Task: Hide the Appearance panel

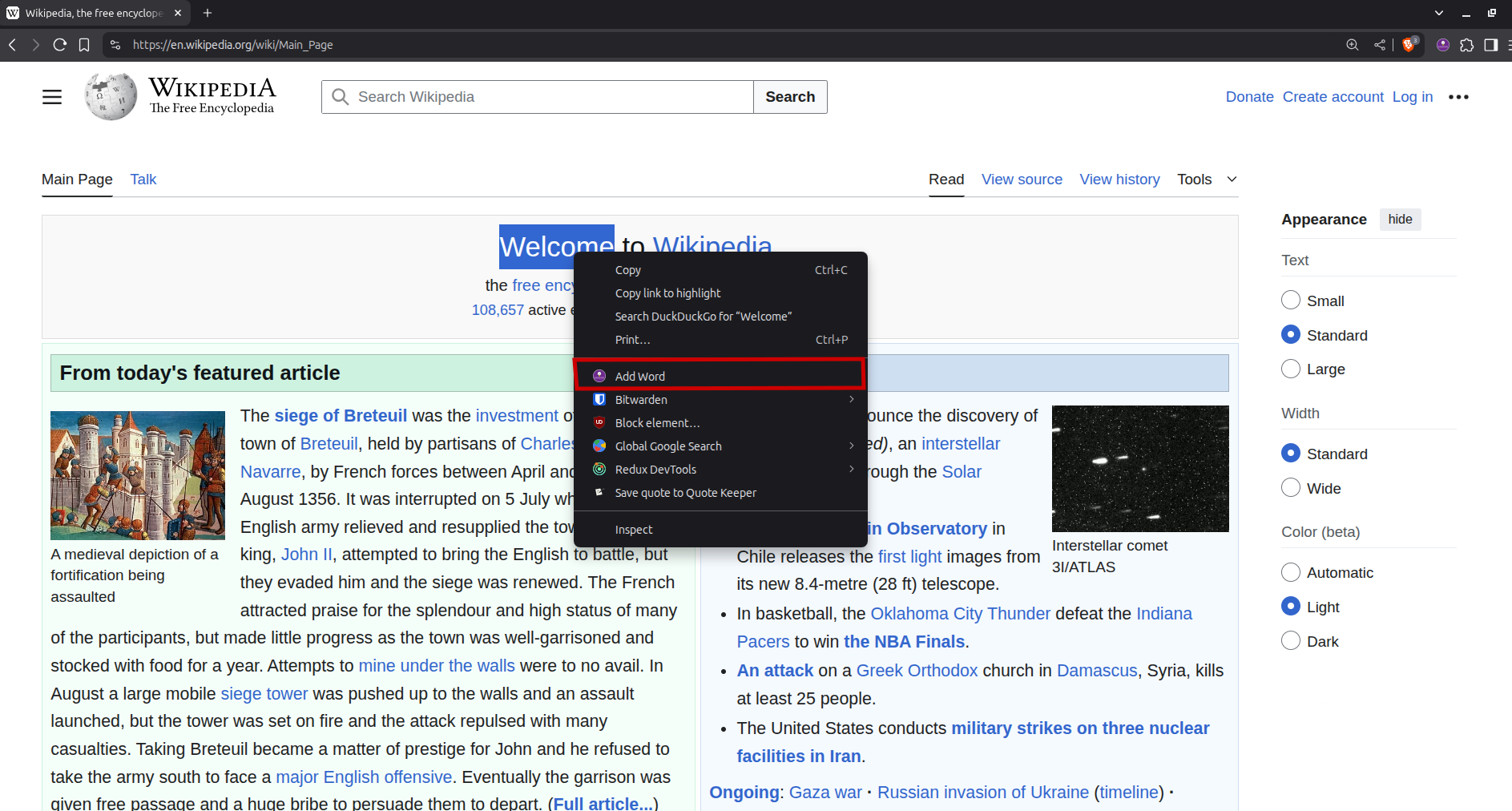Action: click(x=1400, y=220)
